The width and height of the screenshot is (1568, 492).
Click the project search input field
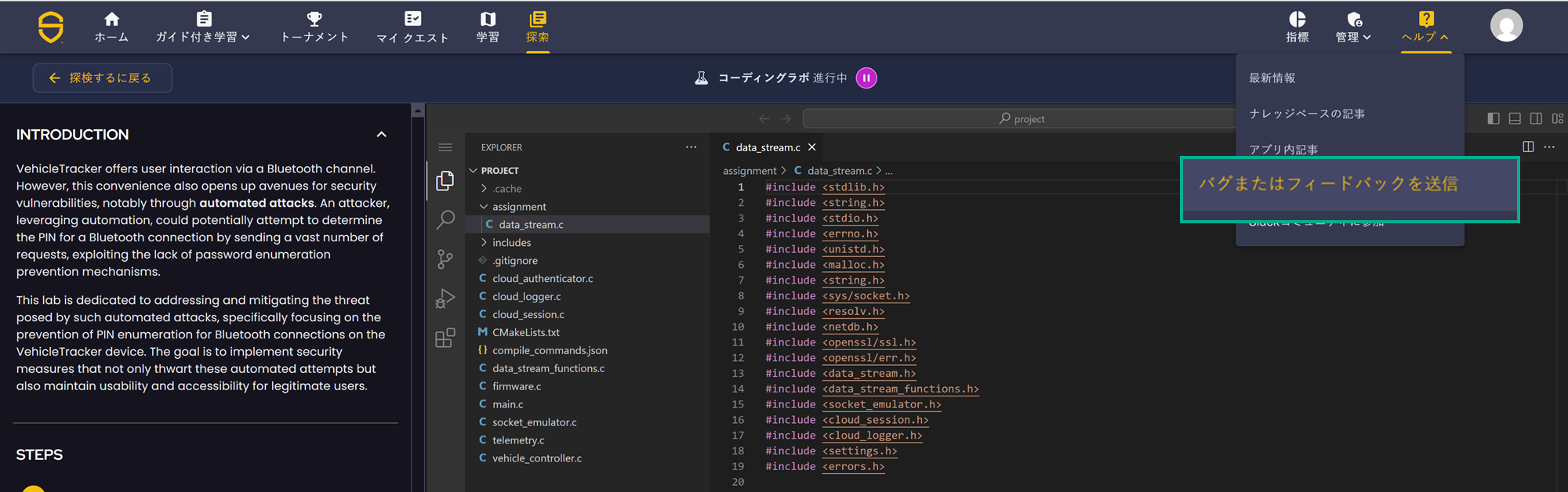pos(1019,119)
